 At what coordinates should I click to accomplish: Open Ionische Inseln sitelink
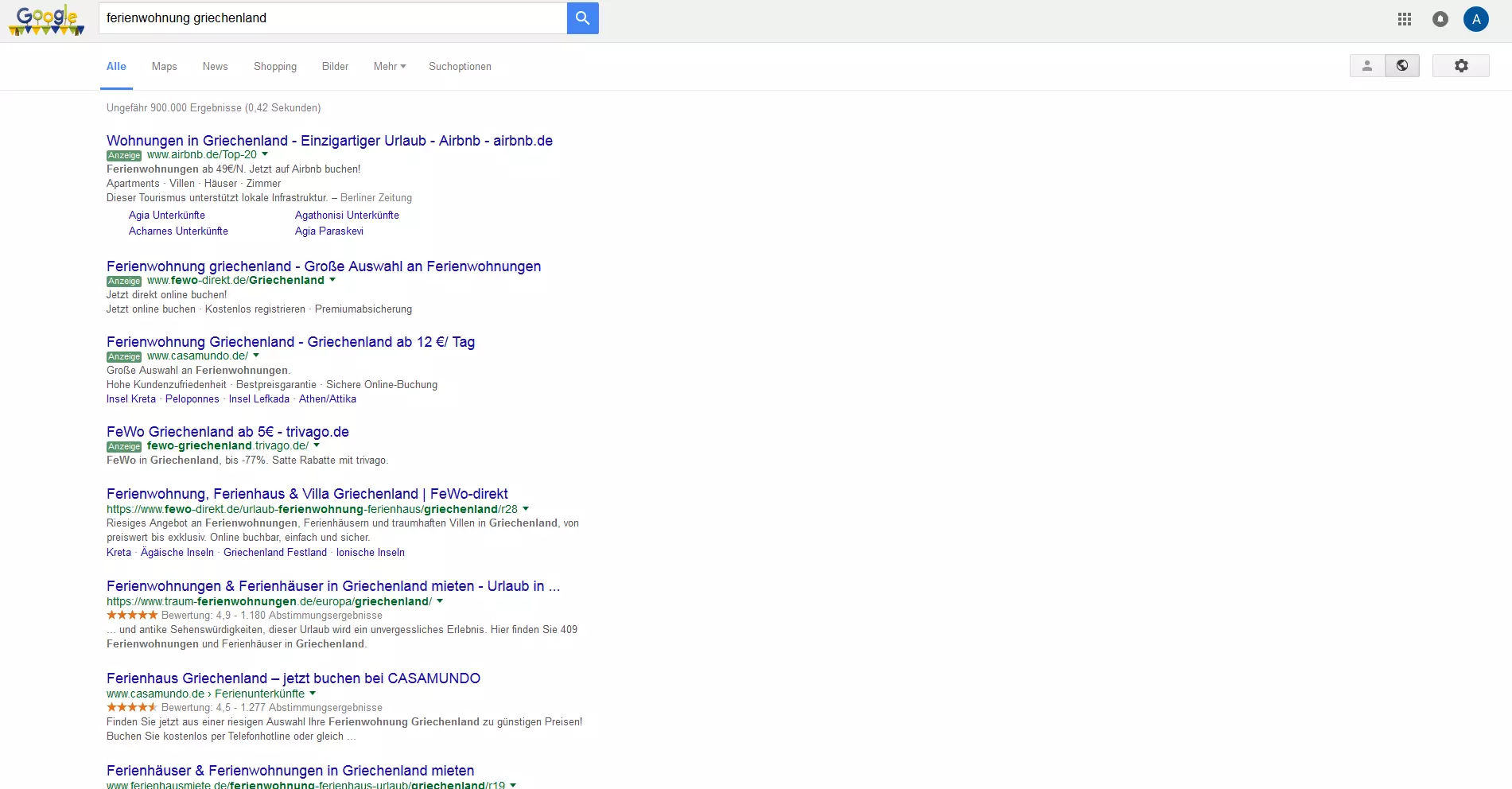point(371,553)
